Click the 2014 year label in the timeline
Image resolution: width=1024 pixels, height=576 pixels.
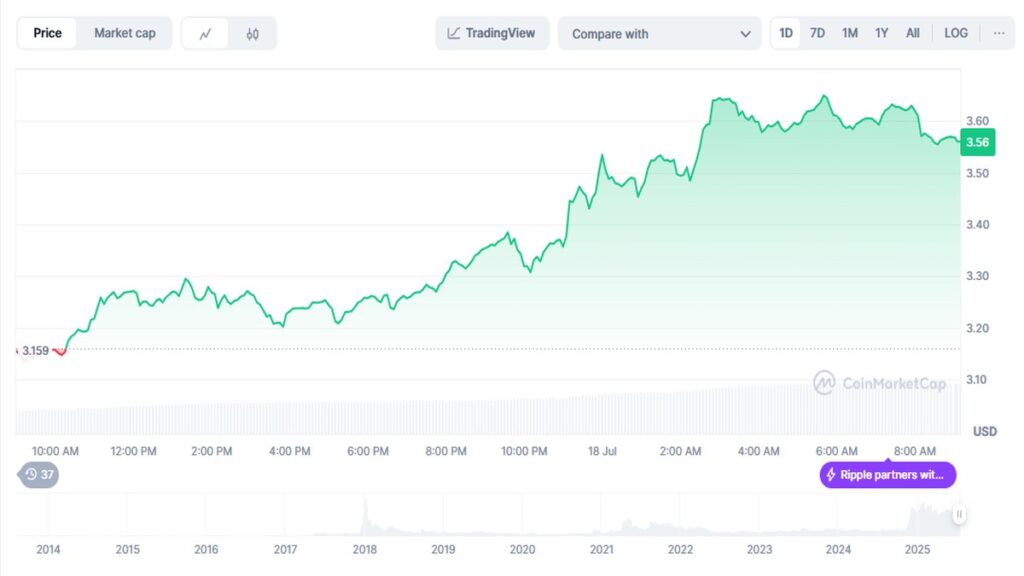pos(48,550)
